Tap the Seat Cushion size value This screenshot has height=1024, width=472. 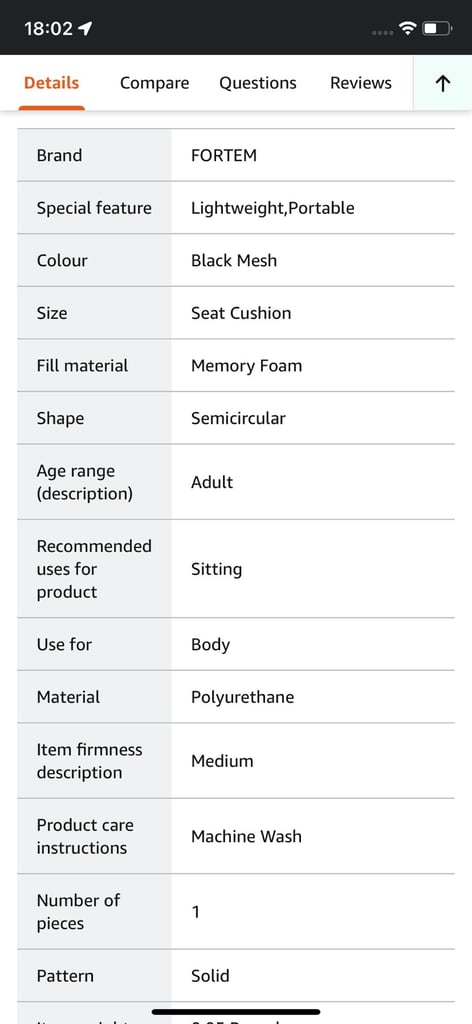[x=241, y=313]
